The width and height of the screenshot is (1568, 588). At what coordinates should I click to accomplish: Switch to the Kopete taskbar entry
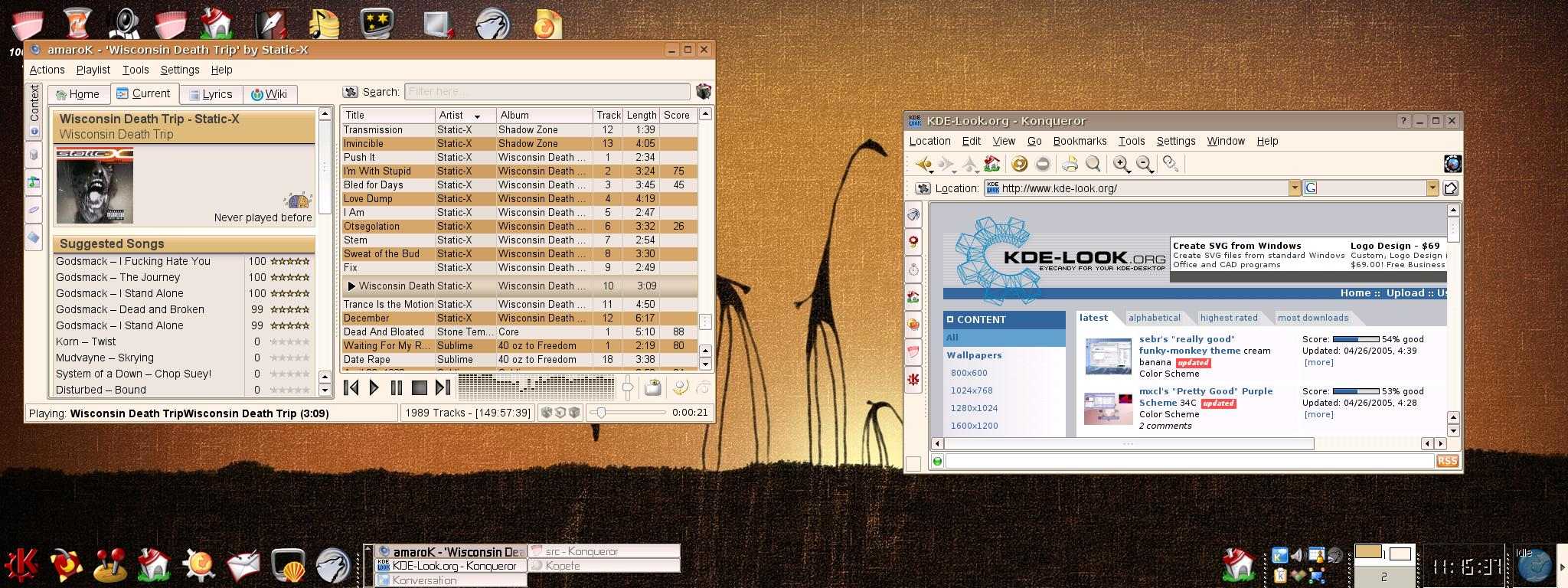[603, 566]
